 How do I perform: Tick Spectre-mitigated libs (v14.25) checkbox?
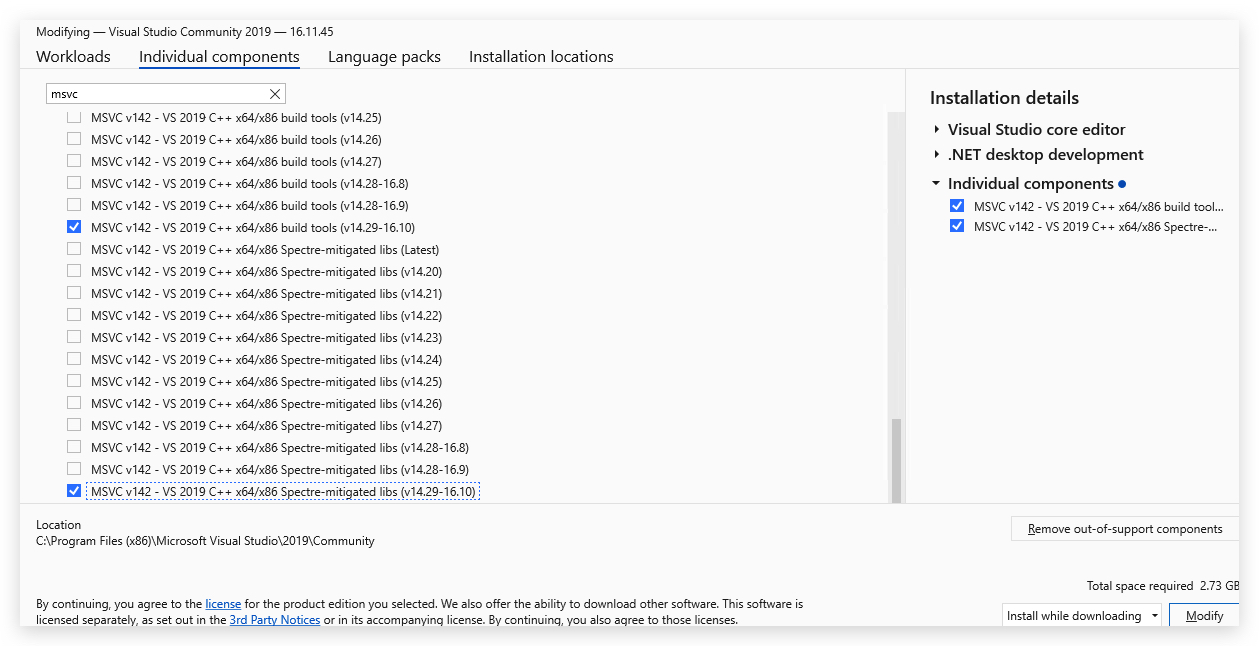[x=74, y=382]
